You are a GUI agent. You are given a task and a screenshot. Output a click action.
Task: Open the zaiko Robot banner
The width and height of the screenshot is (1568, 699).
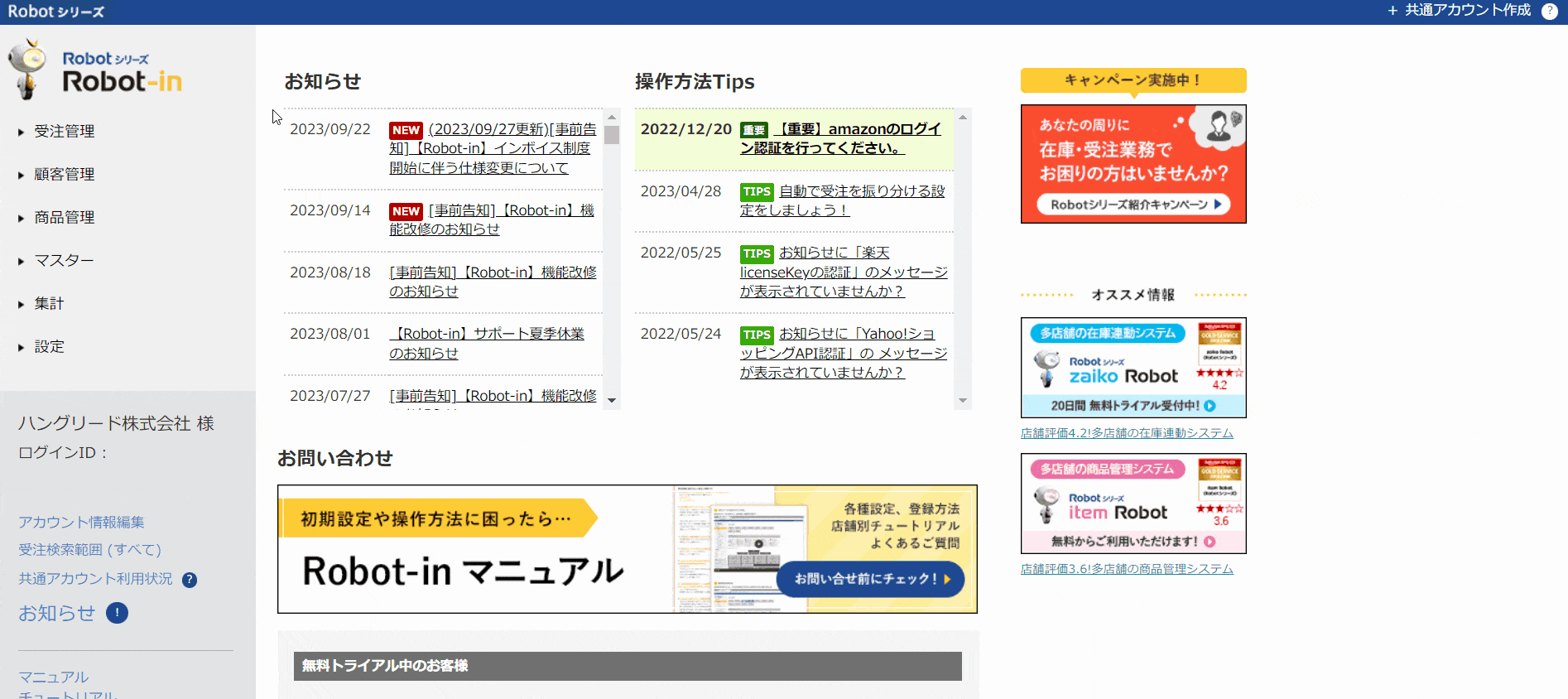click(x=1133, y=367)
